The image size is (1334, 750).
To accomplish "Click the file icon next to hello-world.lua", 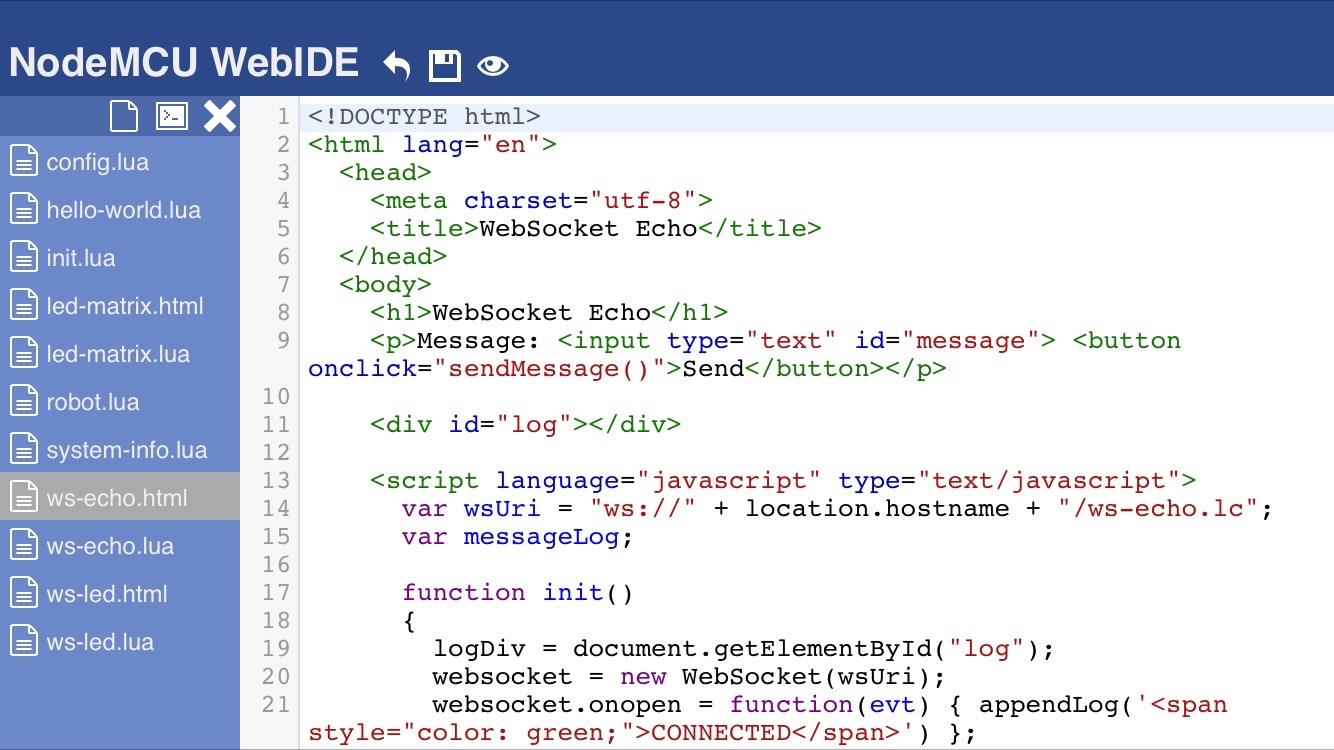I will click(x=24, y=210).
